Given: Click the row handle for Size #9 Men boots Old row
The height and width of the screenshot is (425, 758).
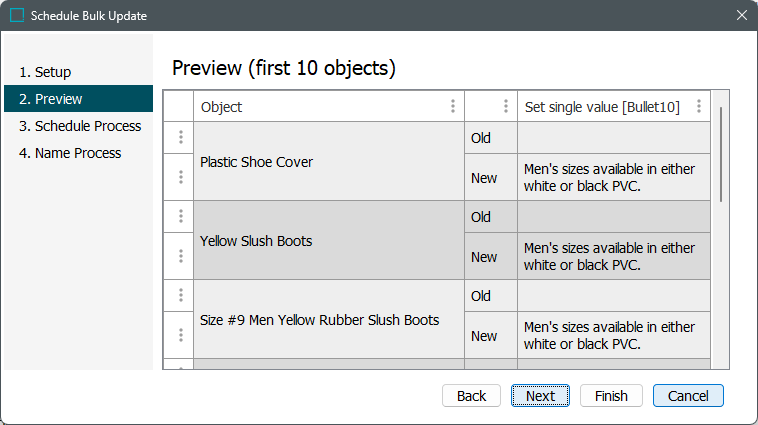Looking at the screenshot, I should [180, 296].
